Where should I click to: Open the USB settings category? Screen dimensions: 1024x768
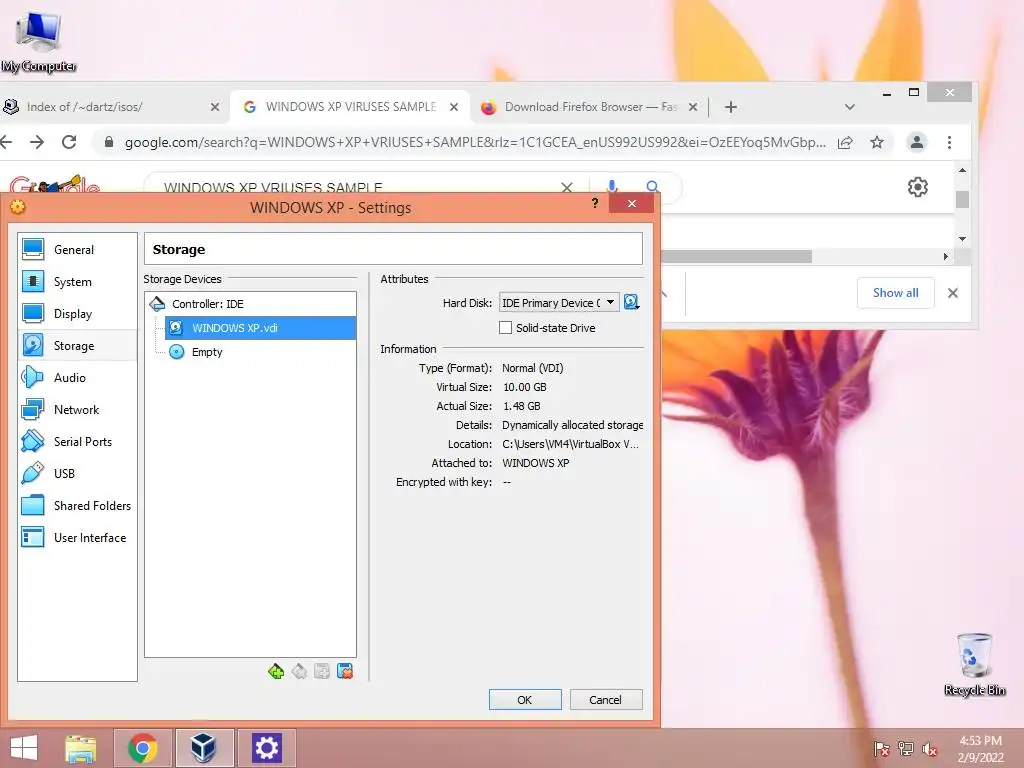[77, 473]
